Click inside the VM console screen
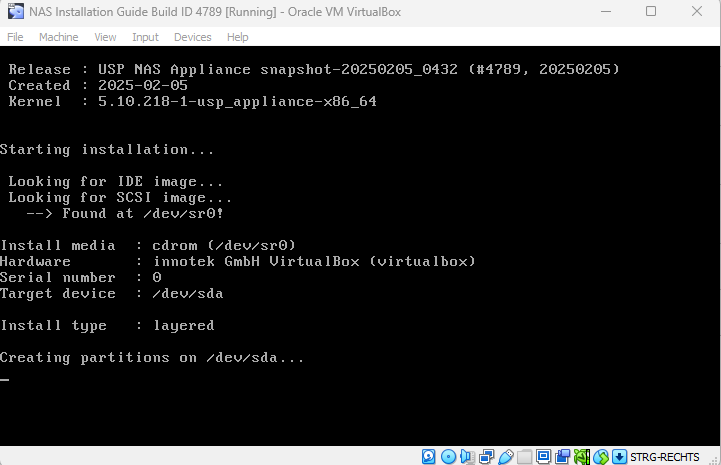 (360, 250)
